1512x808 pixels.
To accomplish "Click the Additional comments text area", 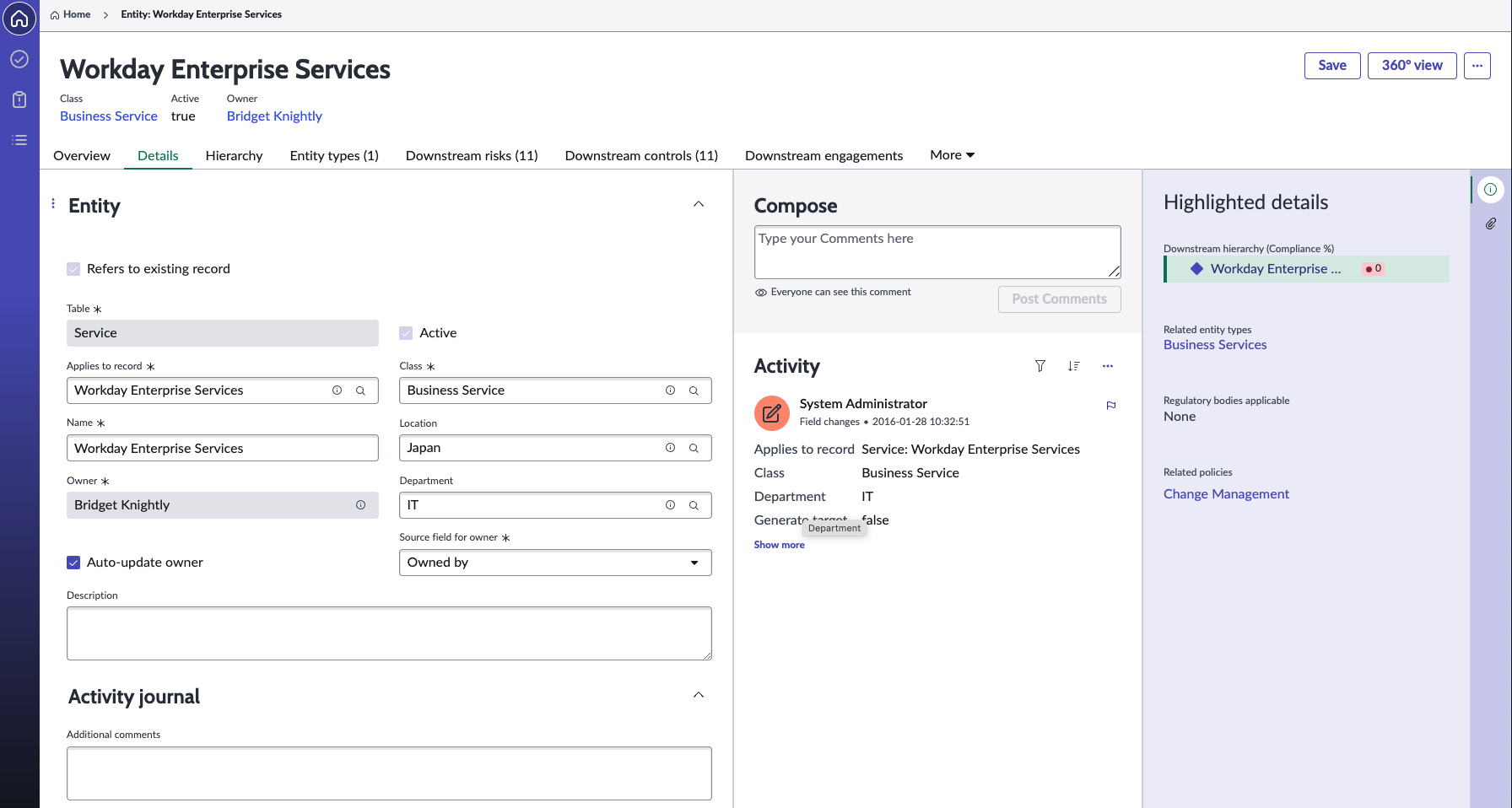I will tap(389, 773).
